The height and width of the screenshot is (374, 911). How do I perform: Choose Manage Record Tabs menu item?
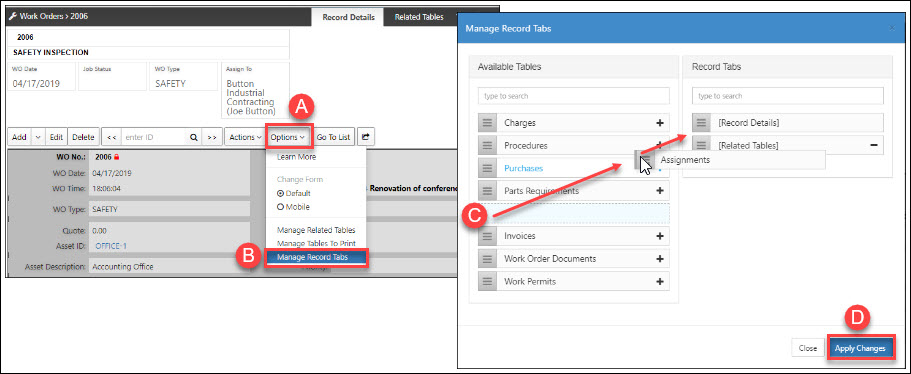pos(315,257)
